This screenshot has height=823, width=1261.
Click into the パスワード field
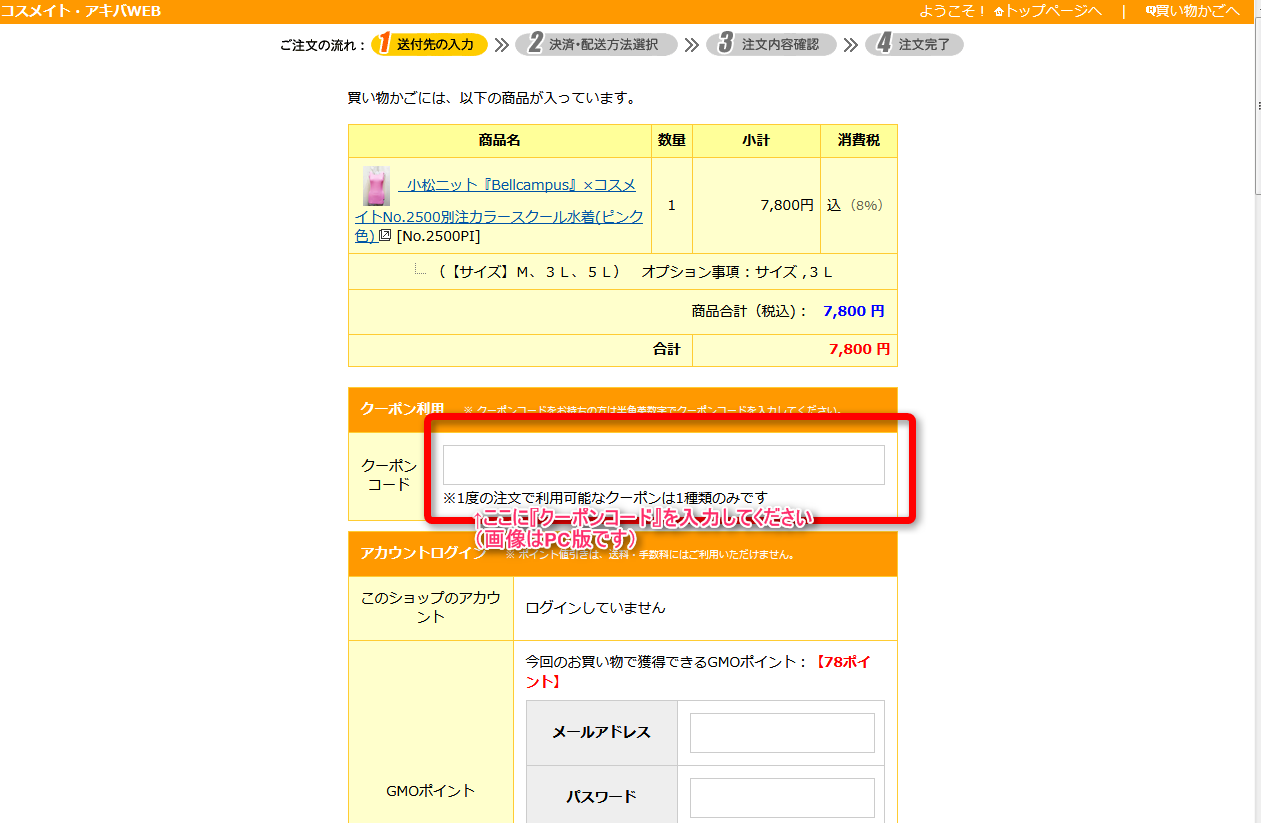(x=781, y=798)
